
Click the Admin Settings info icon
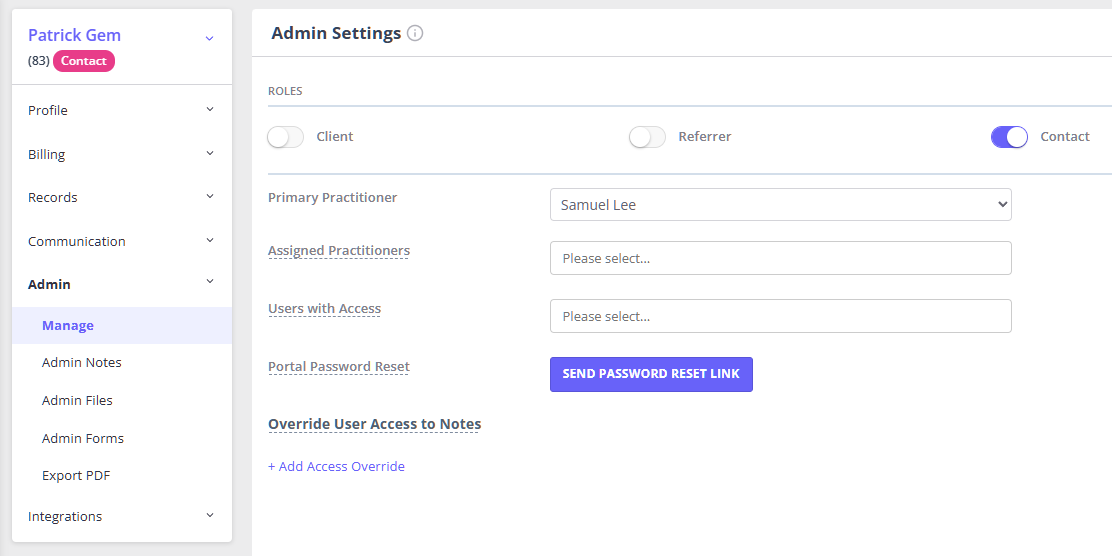[416, 33]
